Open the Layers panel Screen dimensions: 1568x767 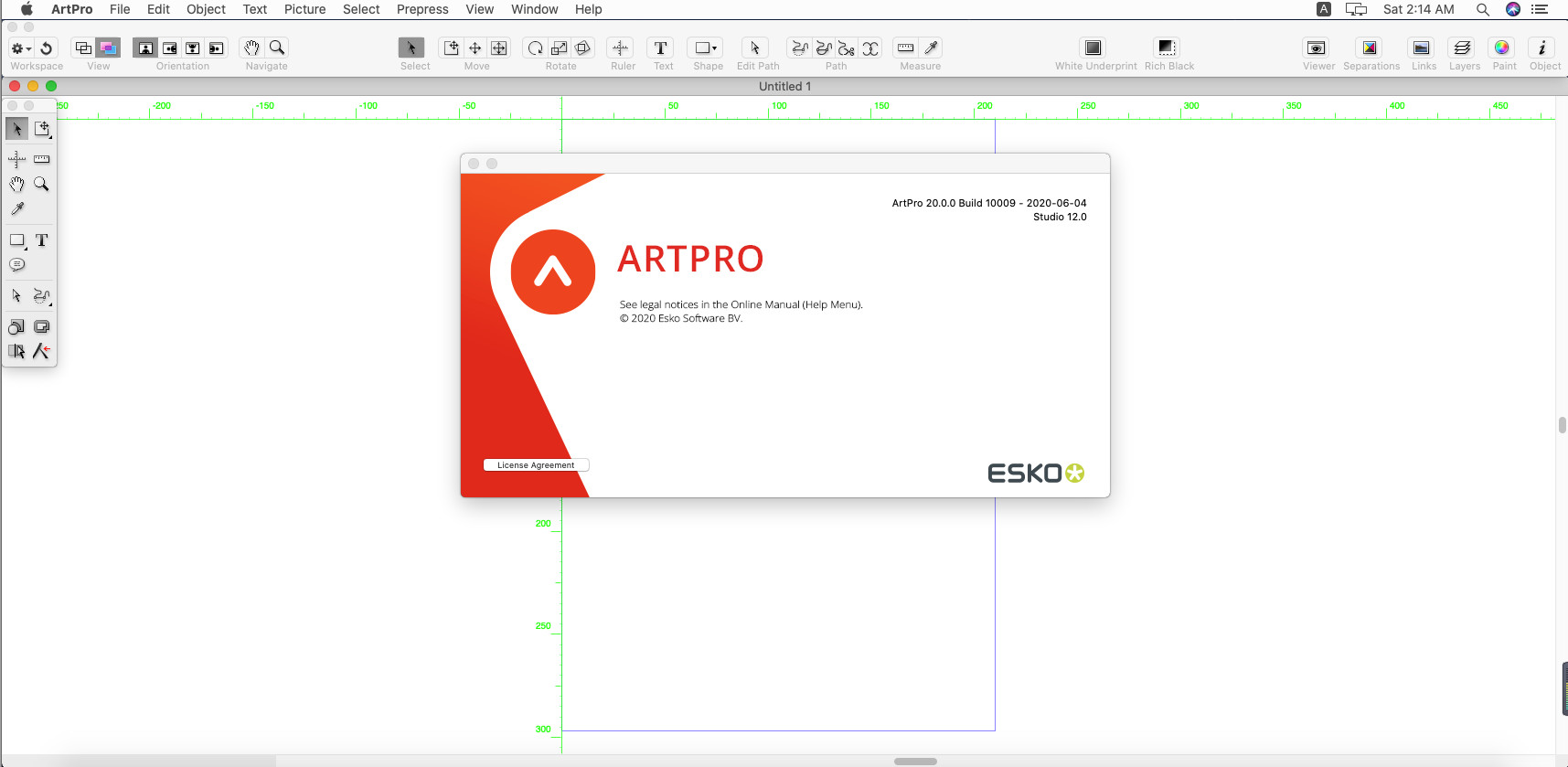1462,48
